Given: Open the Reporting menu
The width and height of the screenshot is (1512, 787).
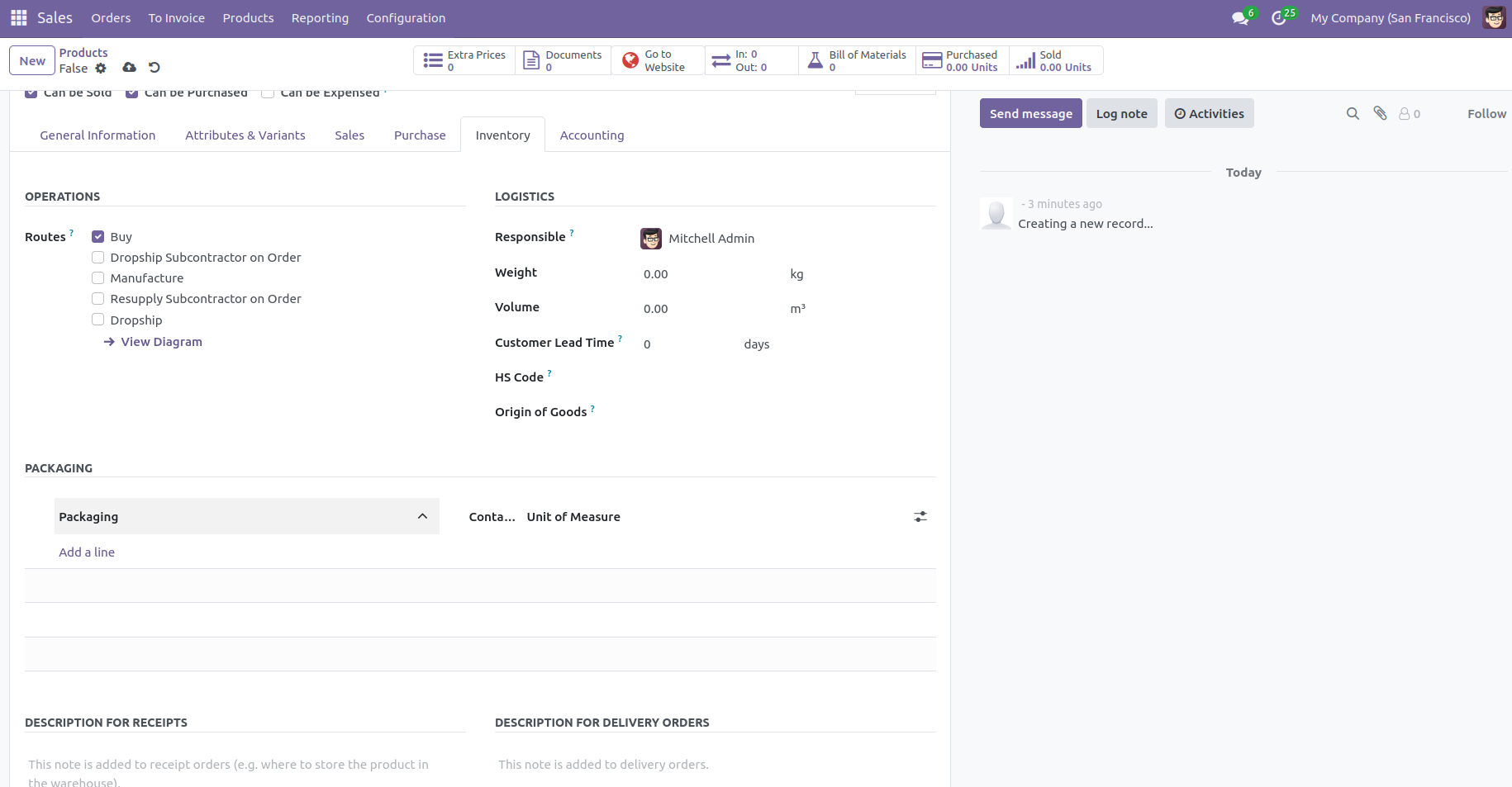Looking at the screenshot, I should pos(320,18).
